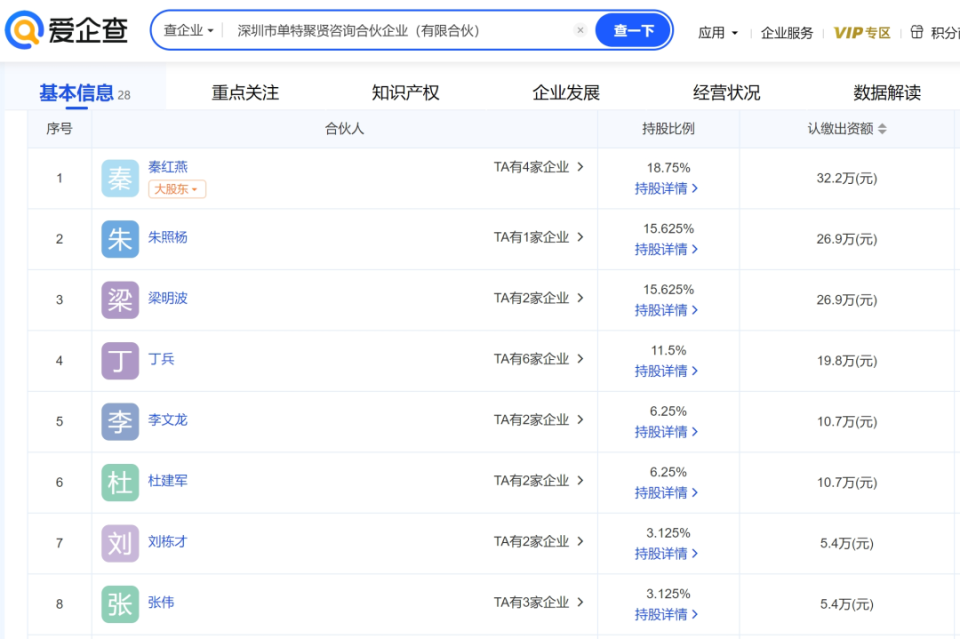
Task: Click the 查一下 search button
Action: pos(633,30)
